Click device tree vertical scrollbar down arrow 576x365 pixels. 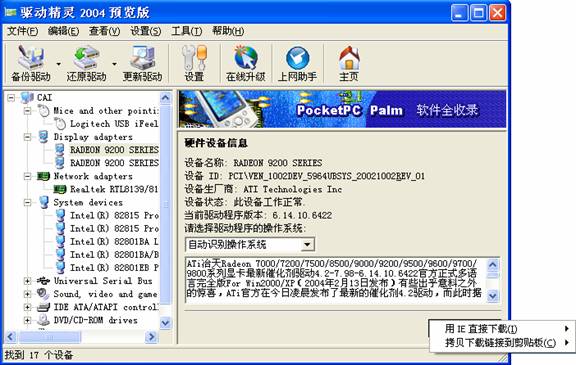[x=165, y=323]
